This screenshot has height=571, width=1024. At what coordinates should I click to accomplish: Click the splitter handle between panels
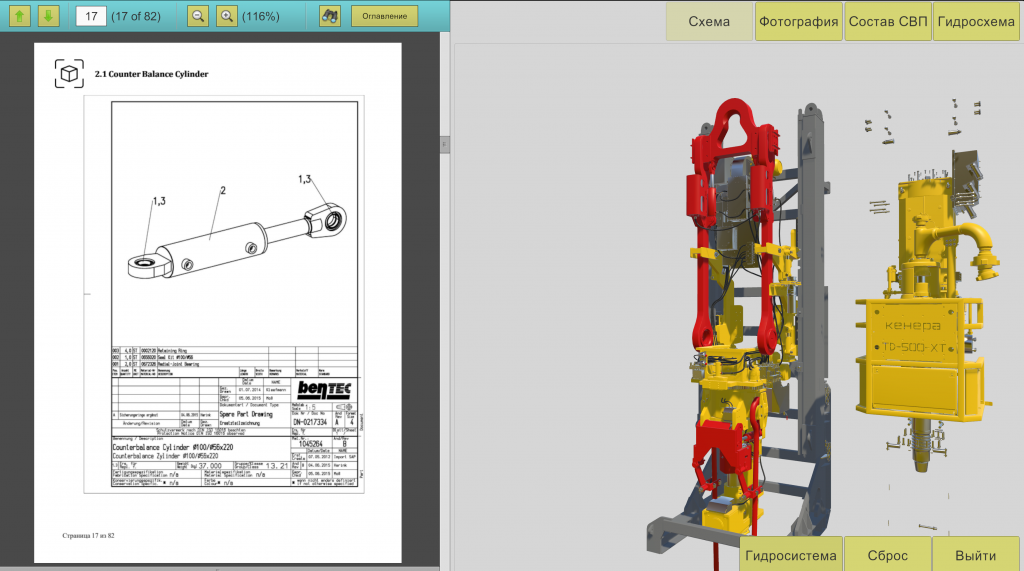click(x=445, y=144)
